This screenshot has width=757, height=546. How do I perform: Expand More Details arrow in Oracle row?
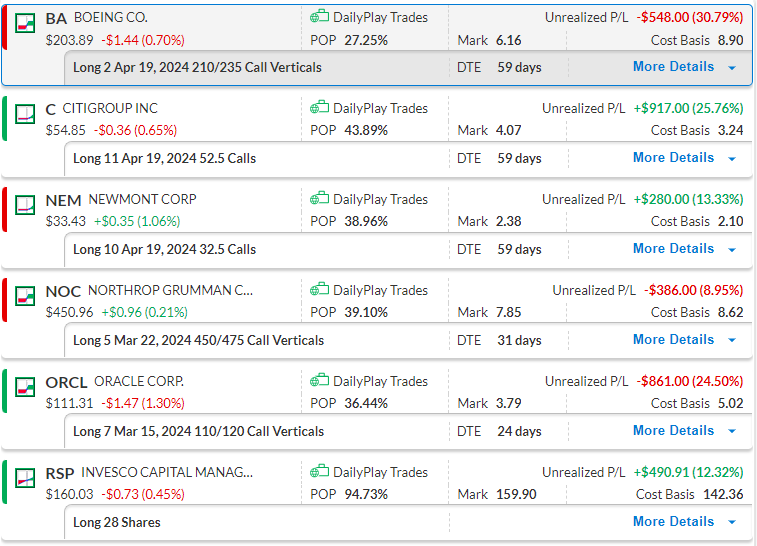[x=732, y=432]
